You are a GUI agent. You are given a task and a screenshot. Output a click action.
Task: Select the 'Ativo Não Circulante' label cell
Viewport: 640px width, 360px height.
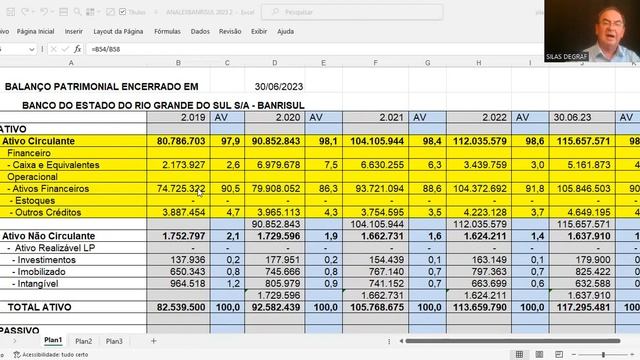coord(73,236)
